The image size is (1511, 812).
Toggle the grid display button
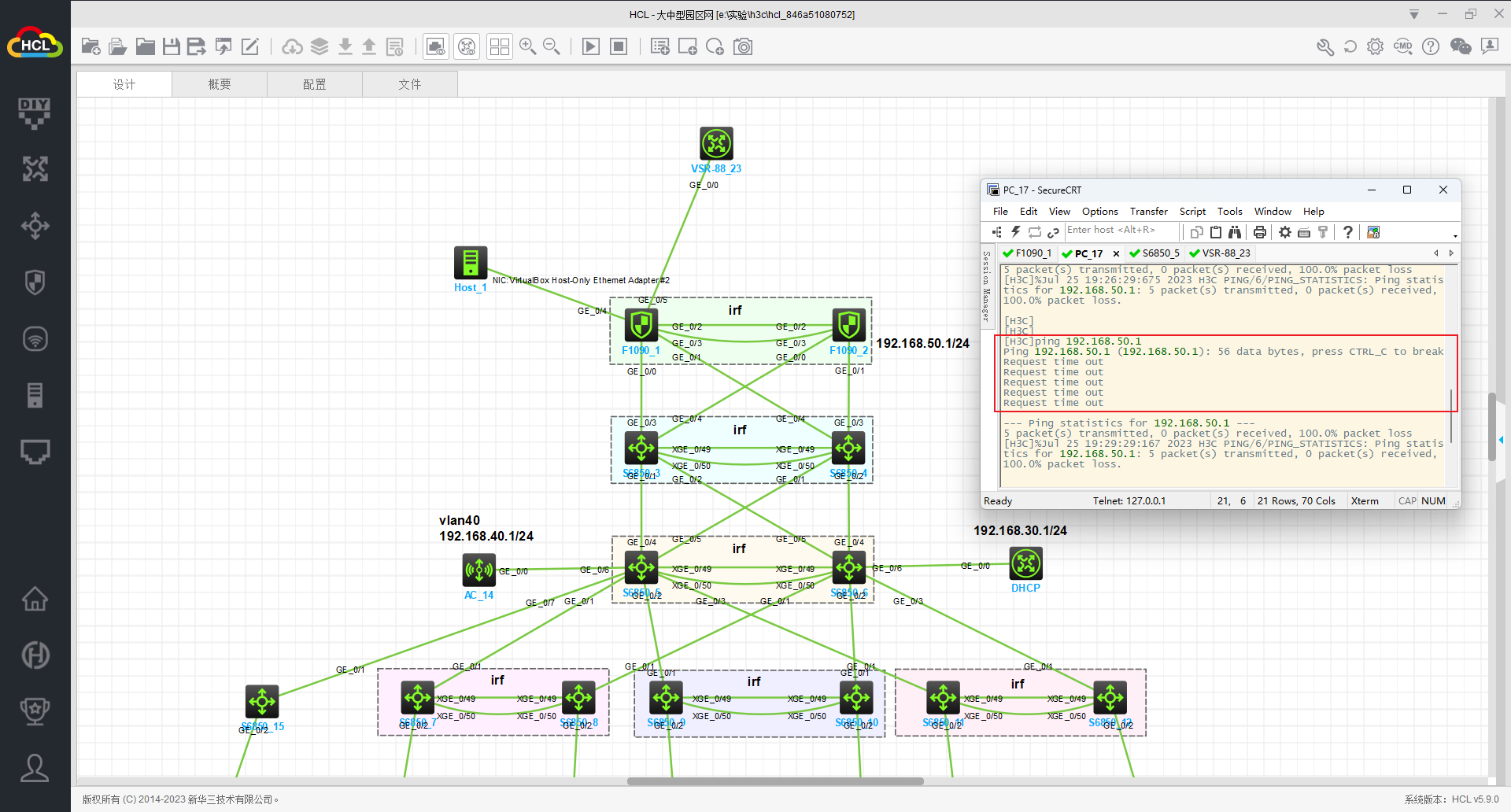coord(499,47)
